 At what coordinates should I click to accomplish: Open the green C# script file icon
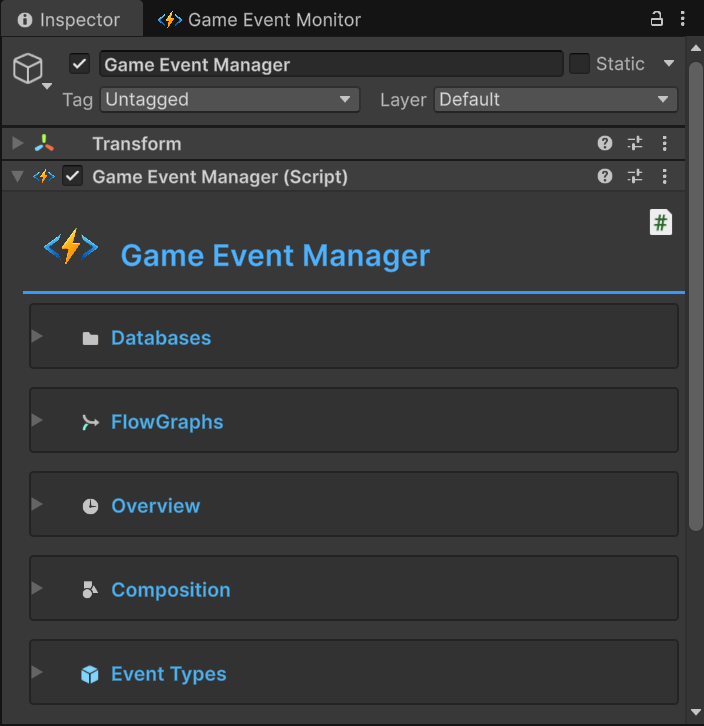[x=660, y=222]
